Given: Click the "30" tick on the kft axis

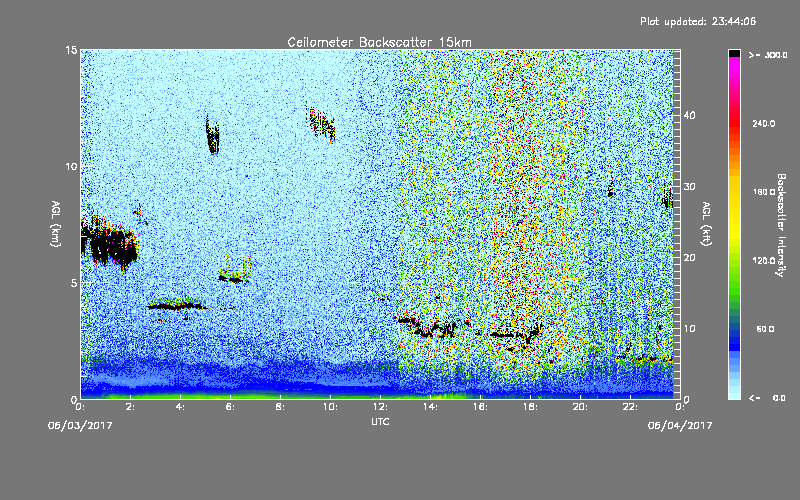Looking at the screenshot, I should 689,186.
